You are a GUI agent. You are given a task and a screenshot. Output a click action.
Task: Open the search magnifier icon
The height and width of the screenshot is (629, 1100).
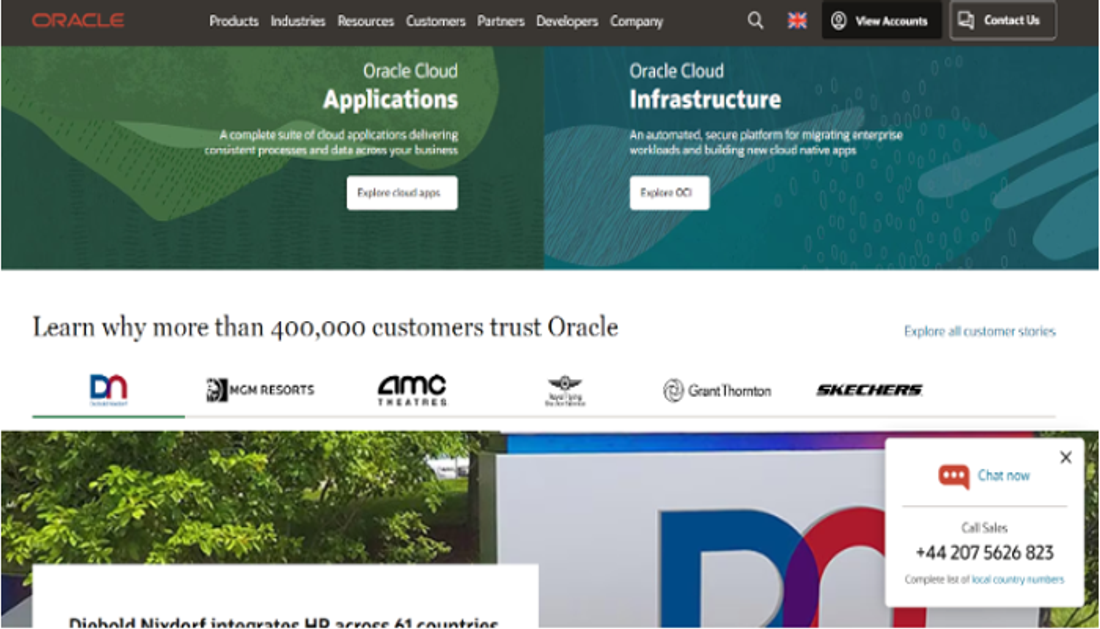[x=755, y=20]
